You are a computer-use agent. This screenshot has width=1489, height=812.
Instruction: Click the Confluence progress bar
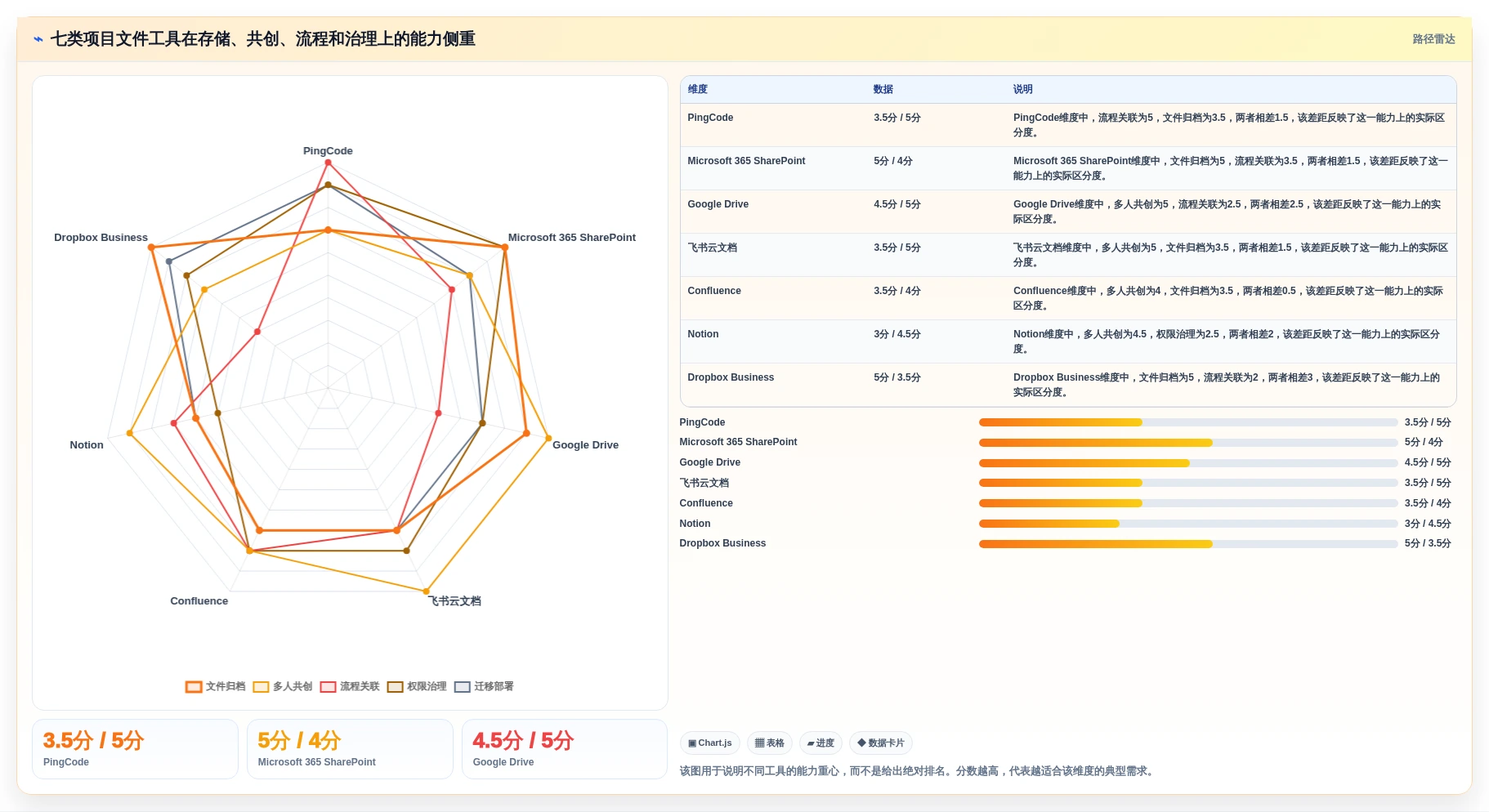tap(1188, 503)
